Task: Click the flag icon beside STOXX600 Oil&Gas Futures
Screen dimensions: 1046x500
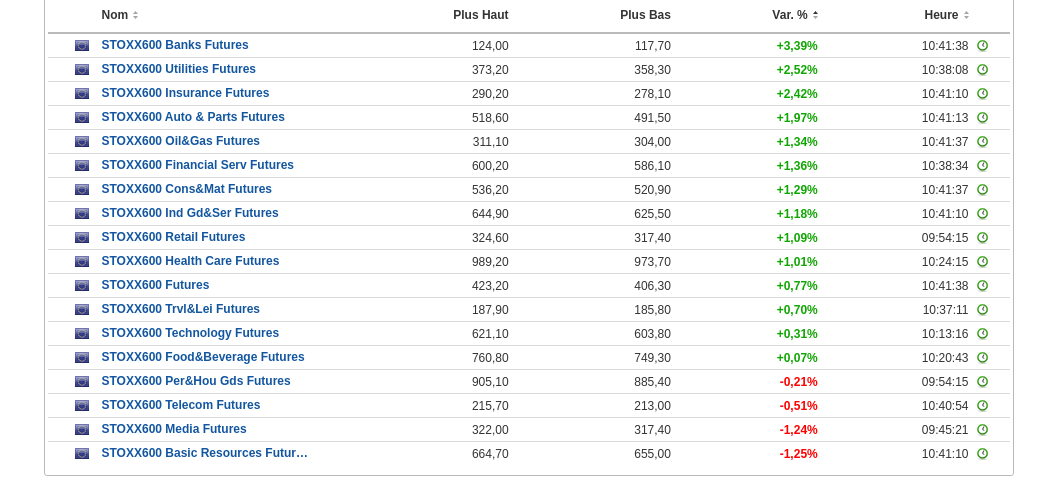Action: 82,142
